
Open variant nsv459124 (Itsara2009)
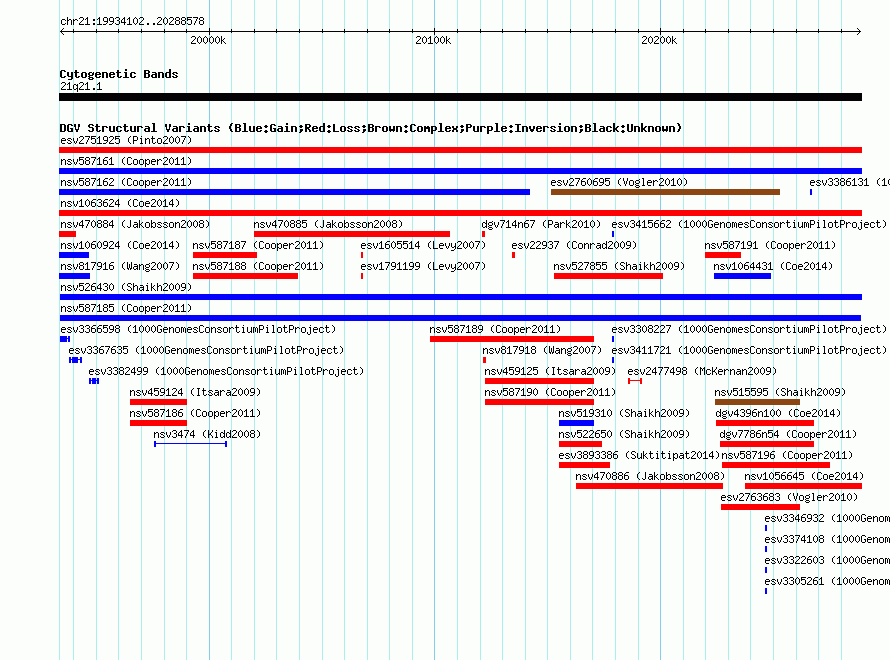[195, 392]
